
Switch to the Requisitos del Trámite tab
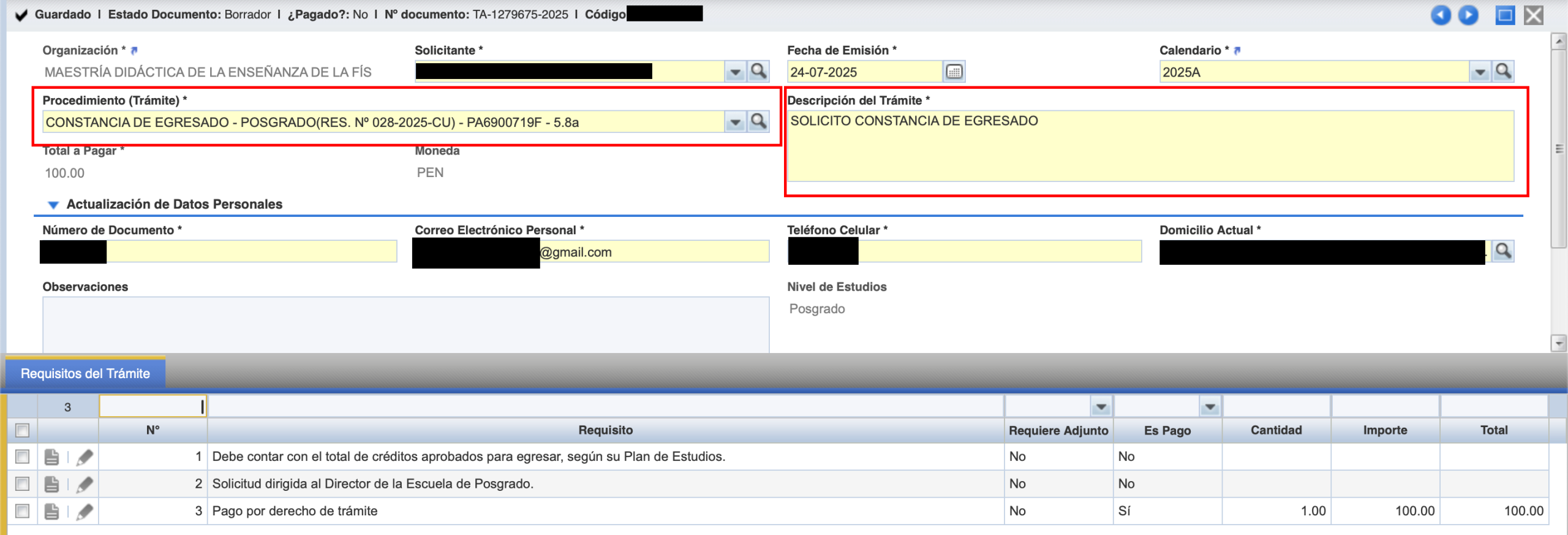tap(85, 374)
